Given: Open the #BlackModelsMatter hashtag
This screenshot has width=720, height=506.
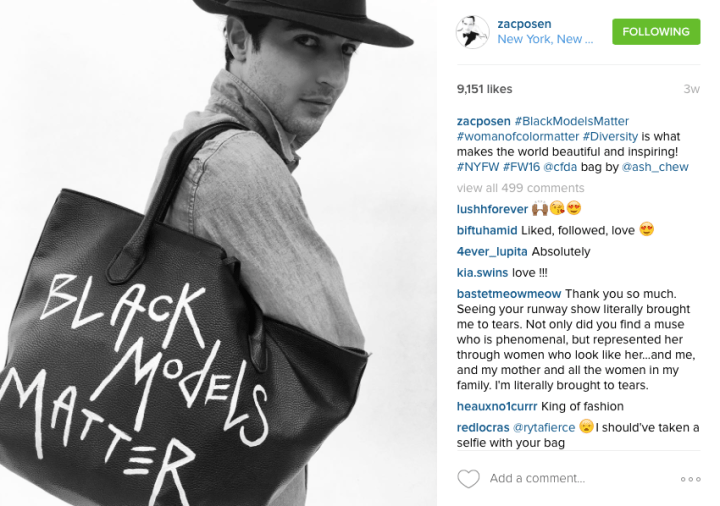Looking at the screenshot, I should point(572,121).
